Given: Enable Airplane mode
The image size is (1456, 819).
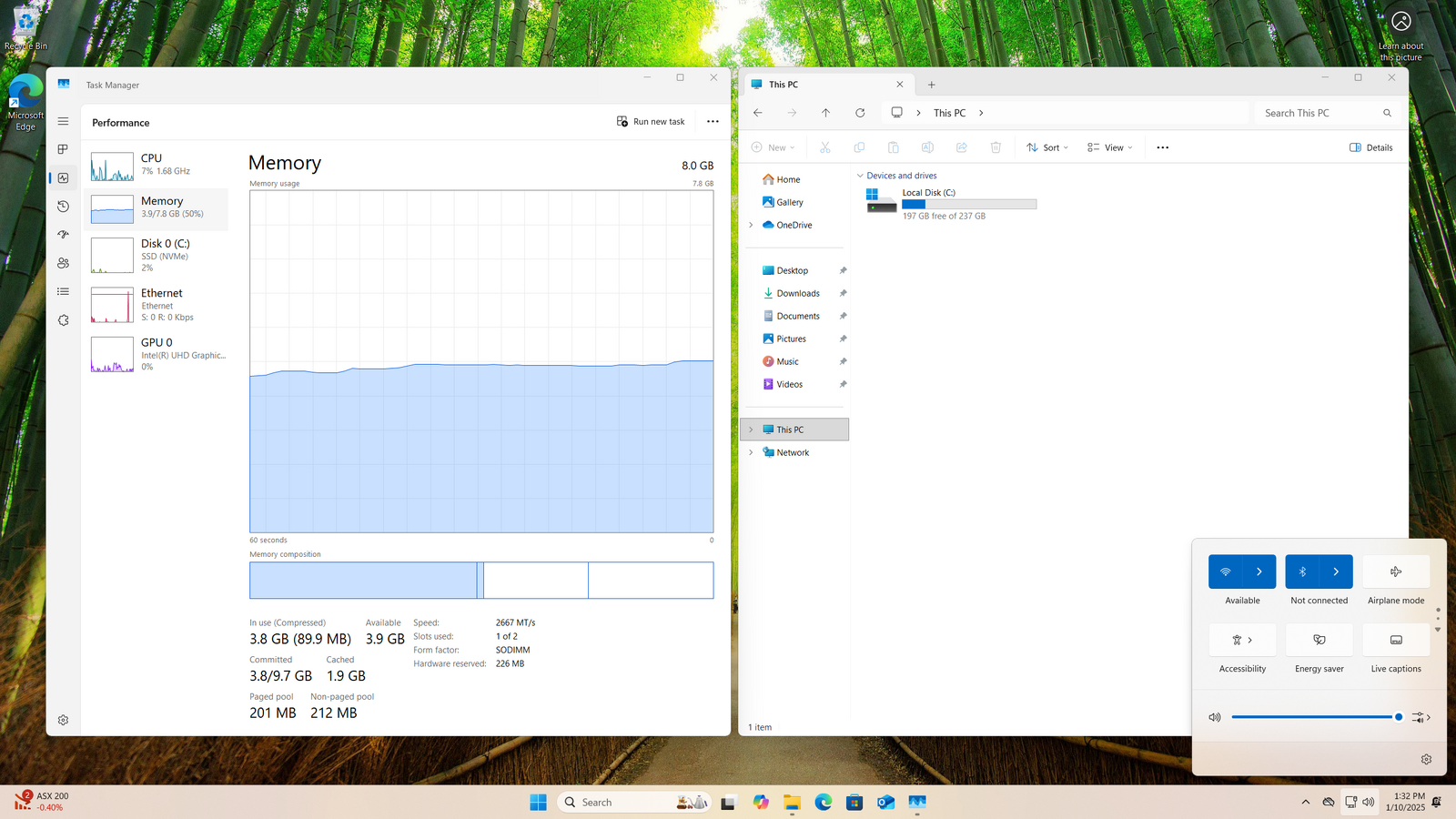Looking at the screenshot, I should click(1396, 571).
